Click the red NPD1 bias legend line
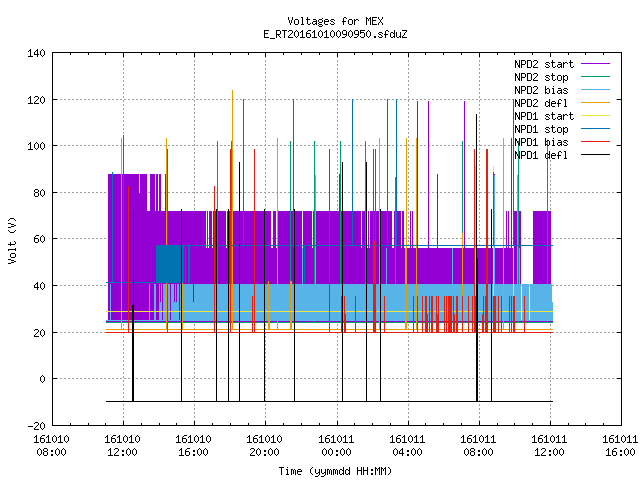Viewport: 640px width, 480px height. click(x=595, y=142)
